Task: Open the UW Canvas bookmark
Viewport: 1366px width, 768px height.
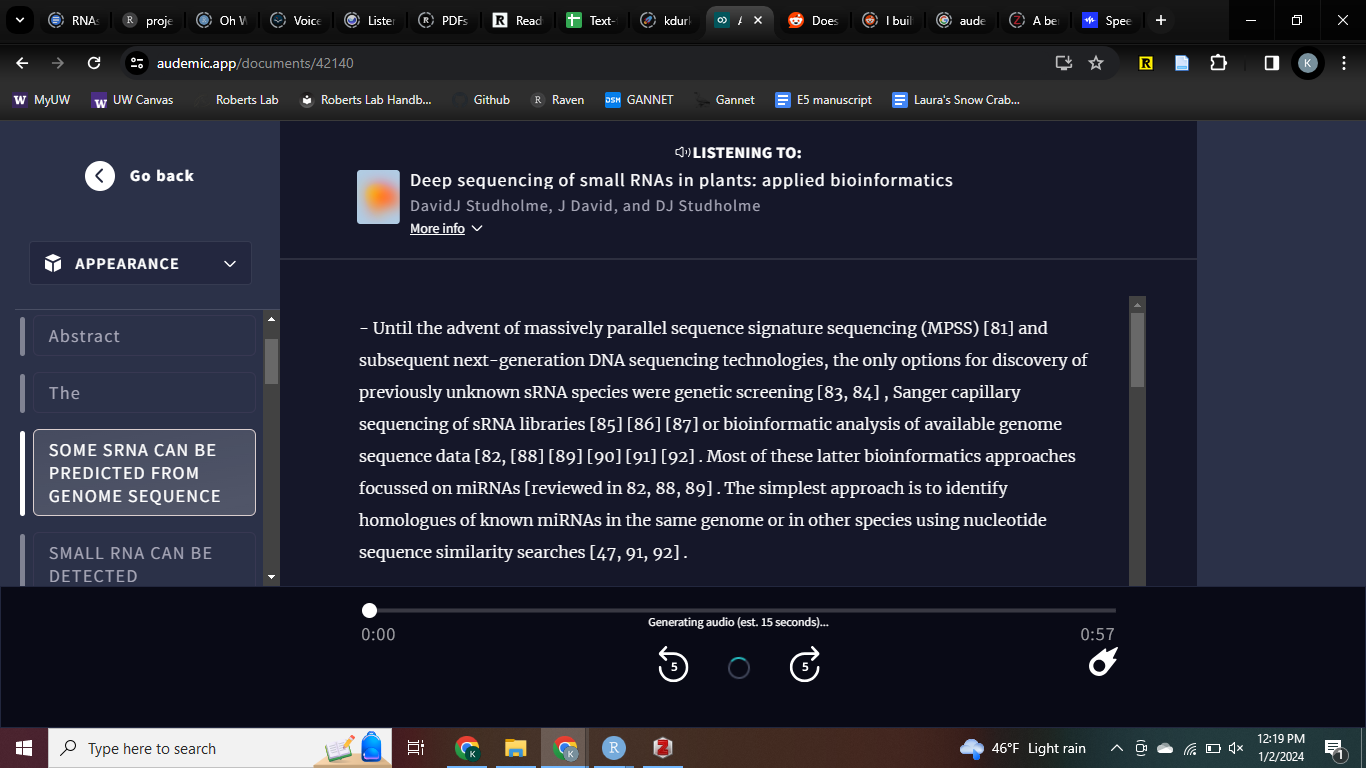Action: (x=132, y=100)
